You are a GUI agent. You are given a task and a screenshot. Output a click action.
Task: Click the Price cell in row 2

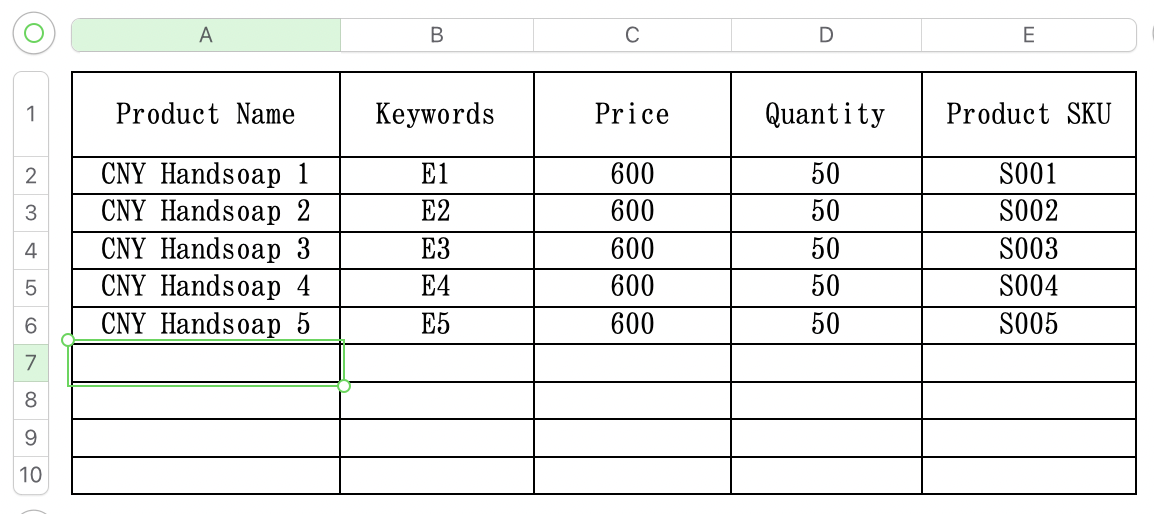pyautogui.click(x=632, y=175)
